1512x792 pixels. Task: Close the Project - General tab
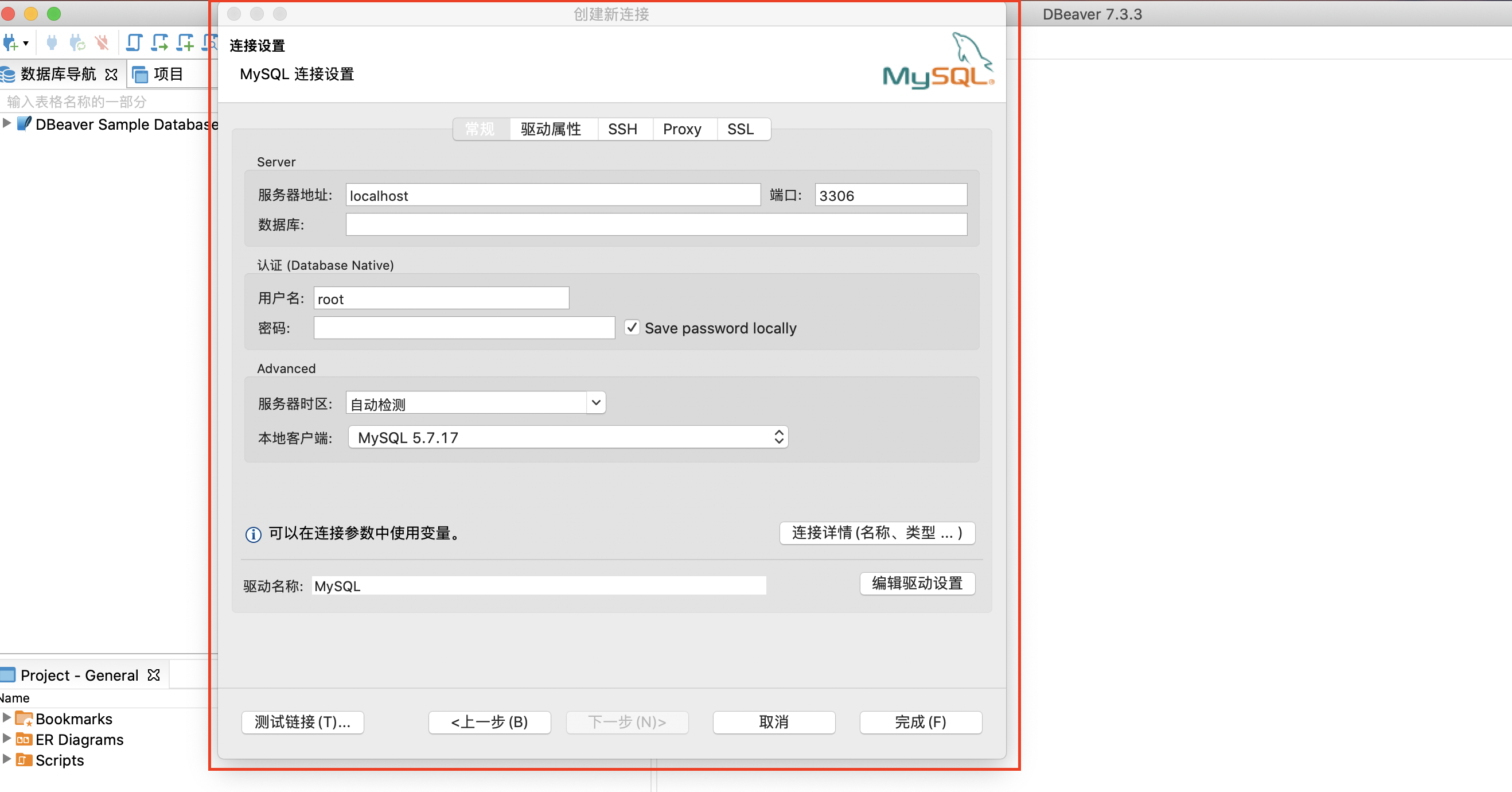coord(154,675)
